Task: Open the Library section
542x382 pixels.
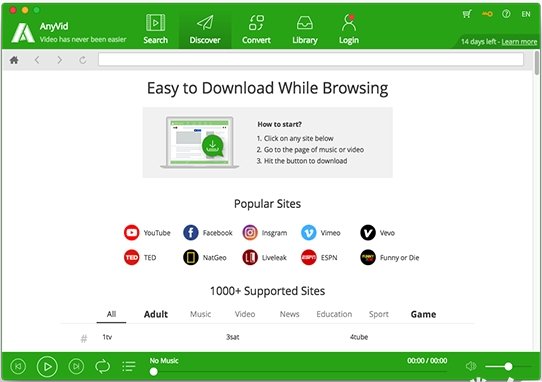Action: 305,23
